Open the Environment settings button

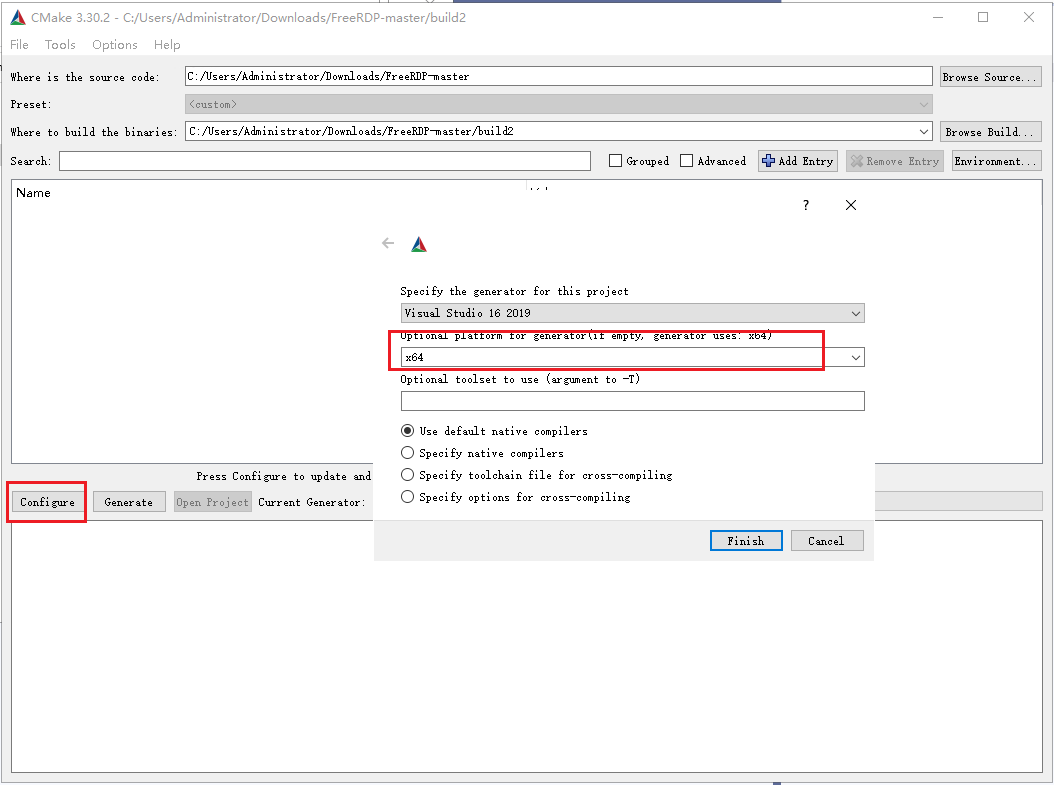pos(997,161)
